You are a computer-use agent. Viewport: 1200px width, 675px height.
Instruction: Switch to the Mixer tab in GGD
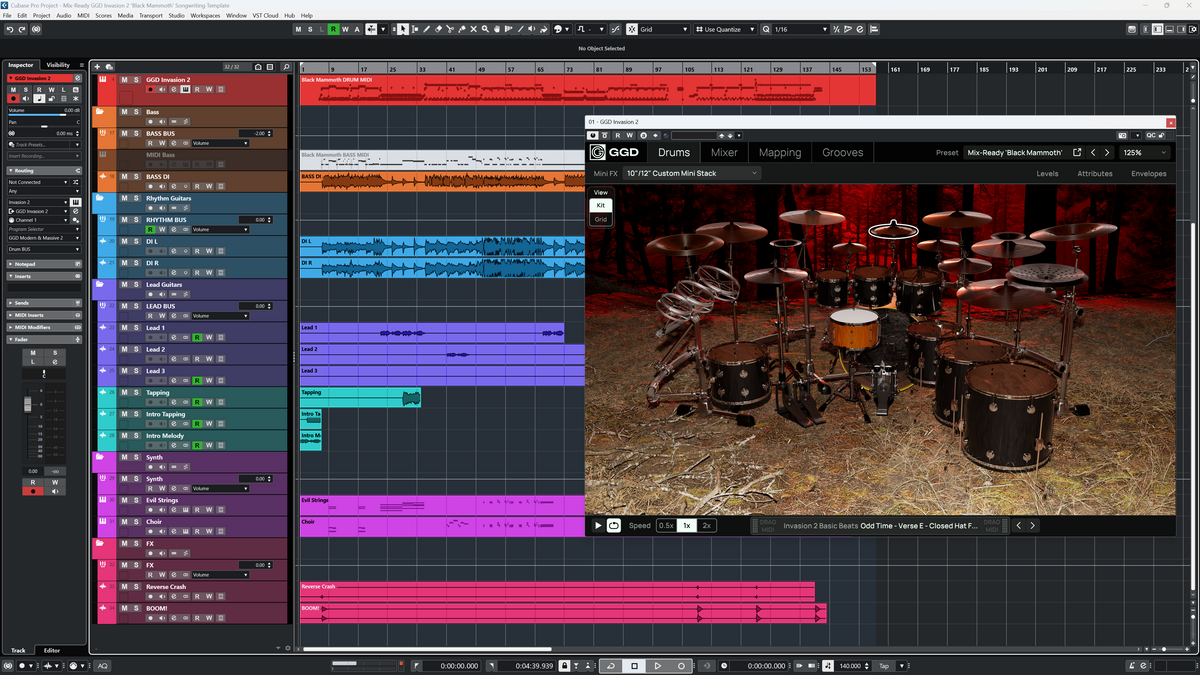point(724,152)
